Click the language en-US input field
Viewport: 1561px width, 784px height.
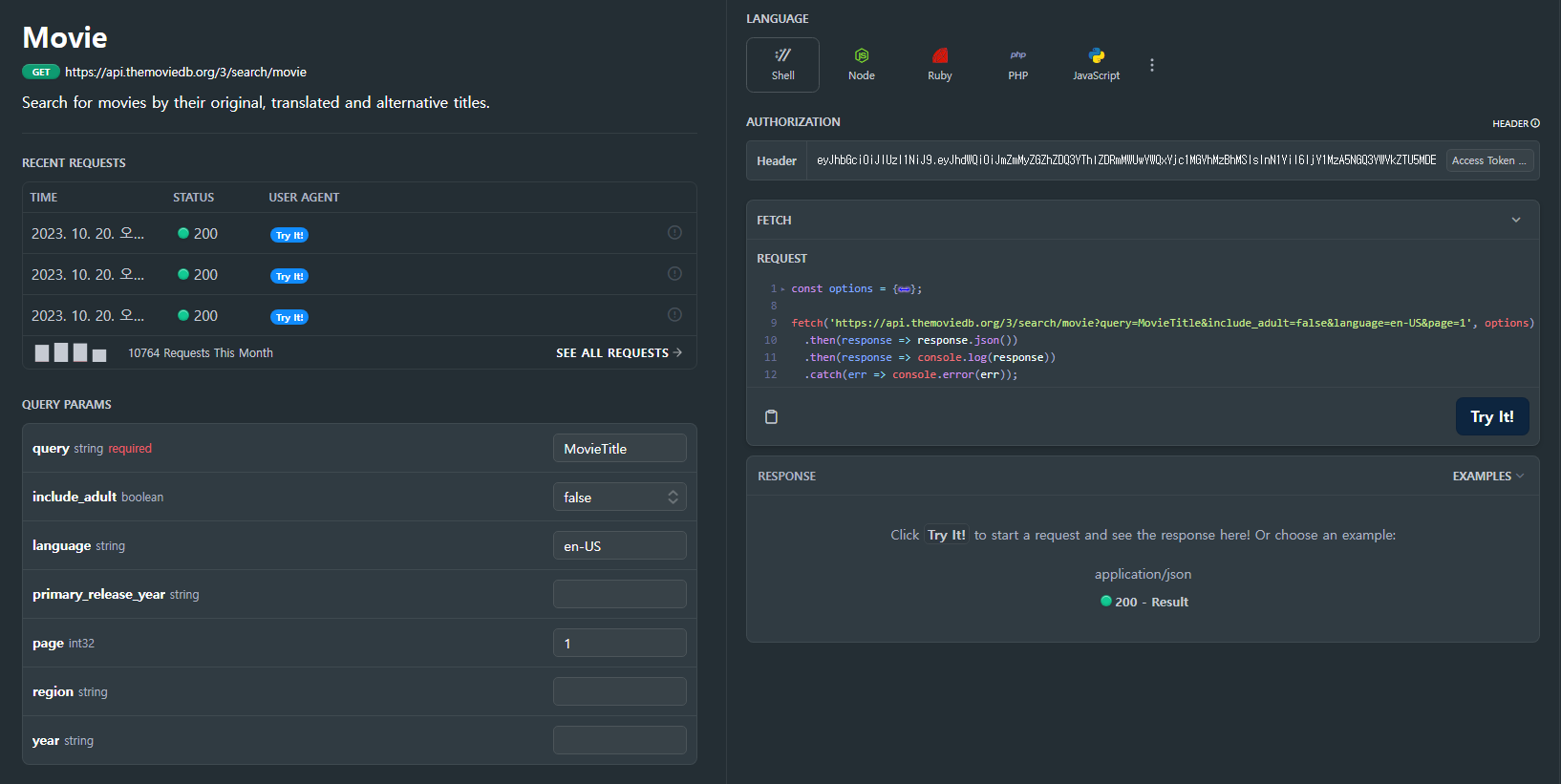pyautogui.click(x=620, y=545)
